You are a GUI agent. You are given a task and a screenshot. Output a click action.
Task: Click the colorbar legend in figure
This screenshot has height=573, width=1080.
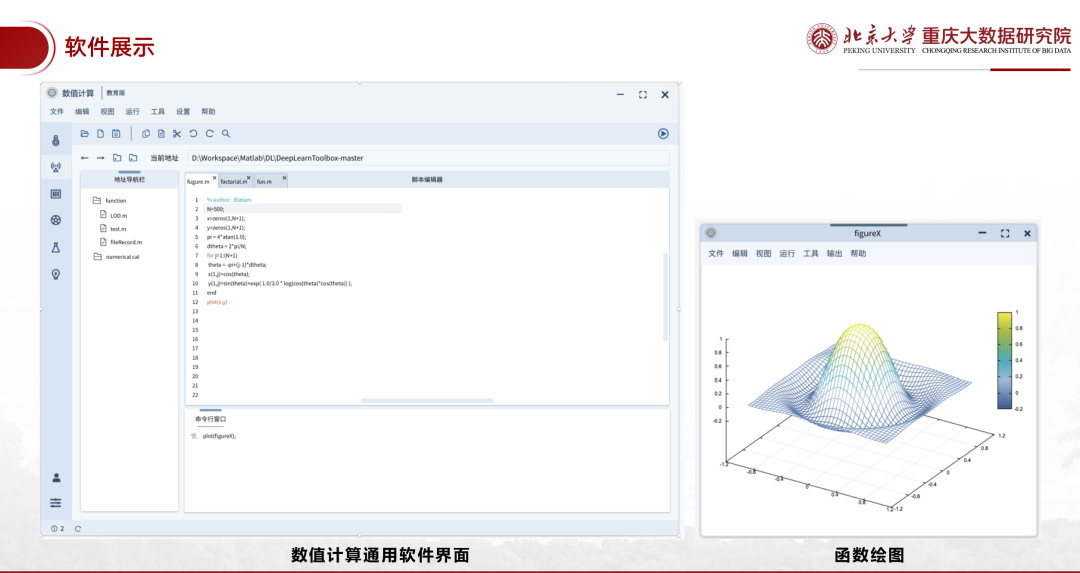point(1004,360)
